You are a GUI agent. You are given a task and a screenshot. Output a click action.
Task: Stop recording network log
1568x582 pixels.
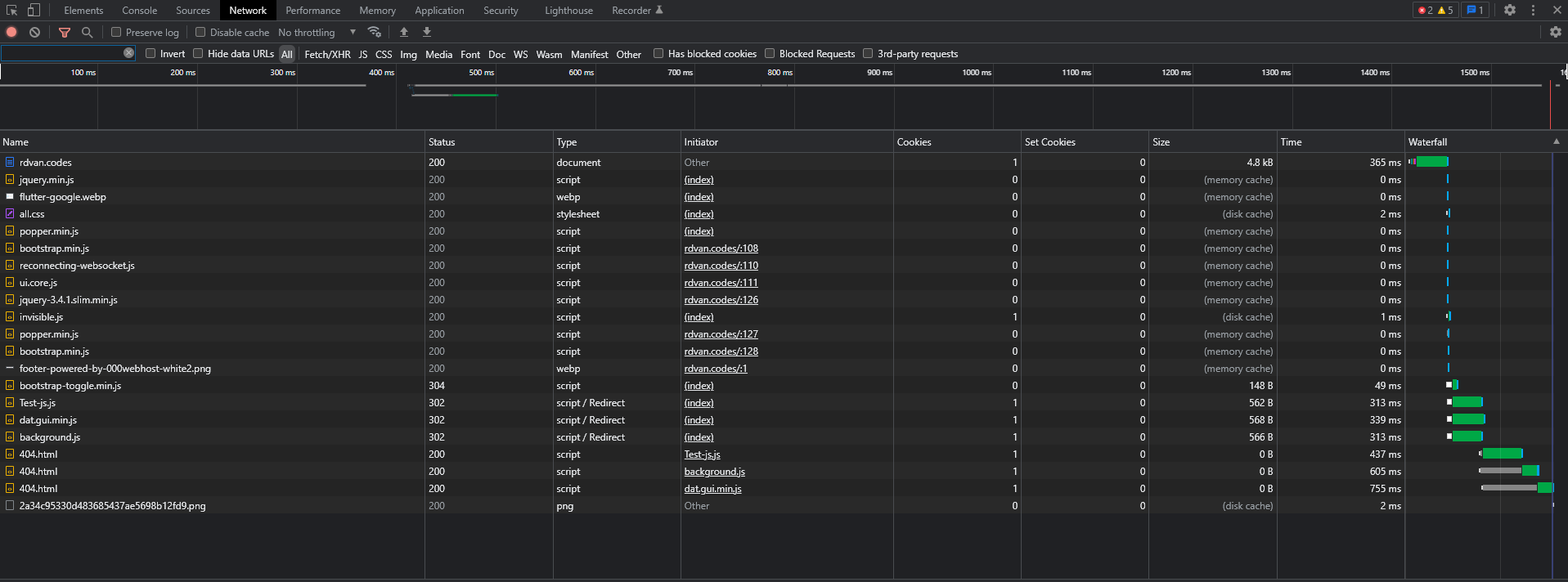pos(11,32)
